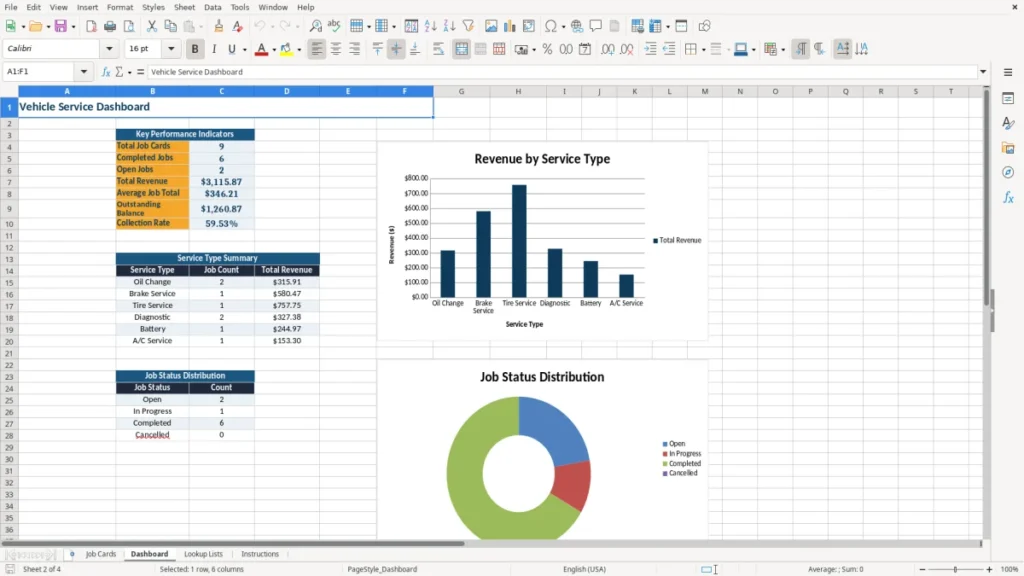Open the Font Color palette arrow
This screenshot has height=576, width=1024.
(x=274, y=50)
